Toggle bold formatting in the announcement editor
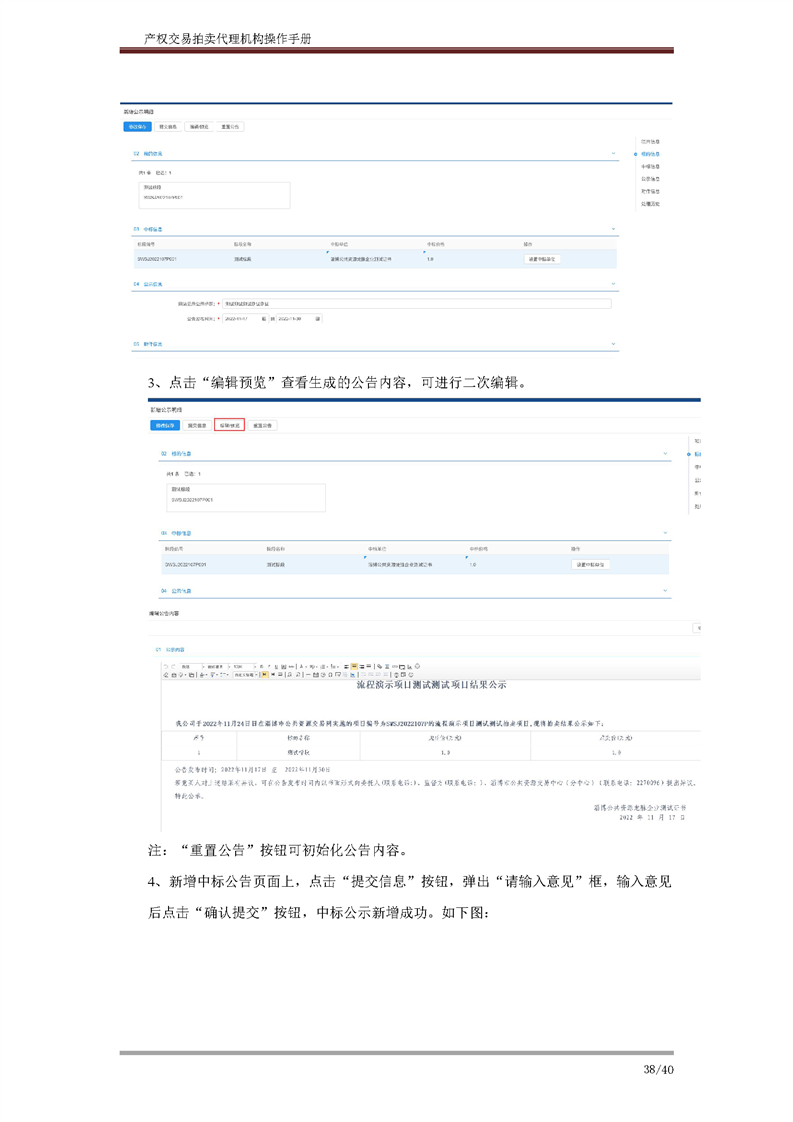The height and width of the screenshot is (1122, 793). pyautogui.click(x=260, y=666)
